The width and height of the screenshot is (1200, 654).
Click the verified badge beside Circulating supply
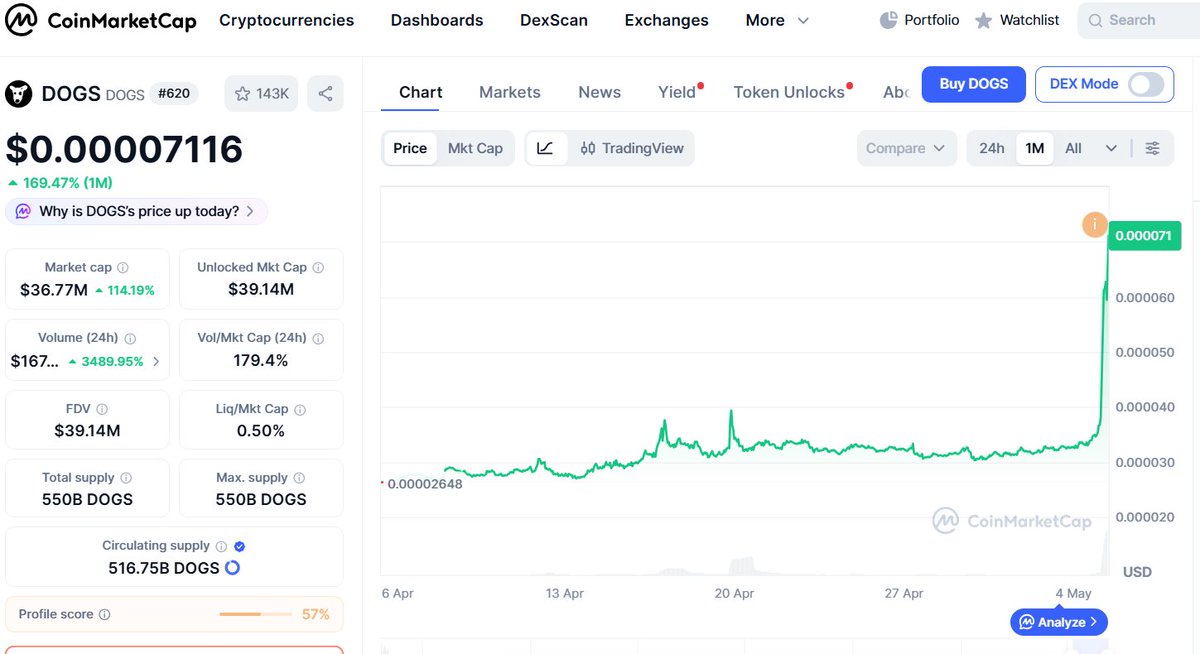(240, 546)
